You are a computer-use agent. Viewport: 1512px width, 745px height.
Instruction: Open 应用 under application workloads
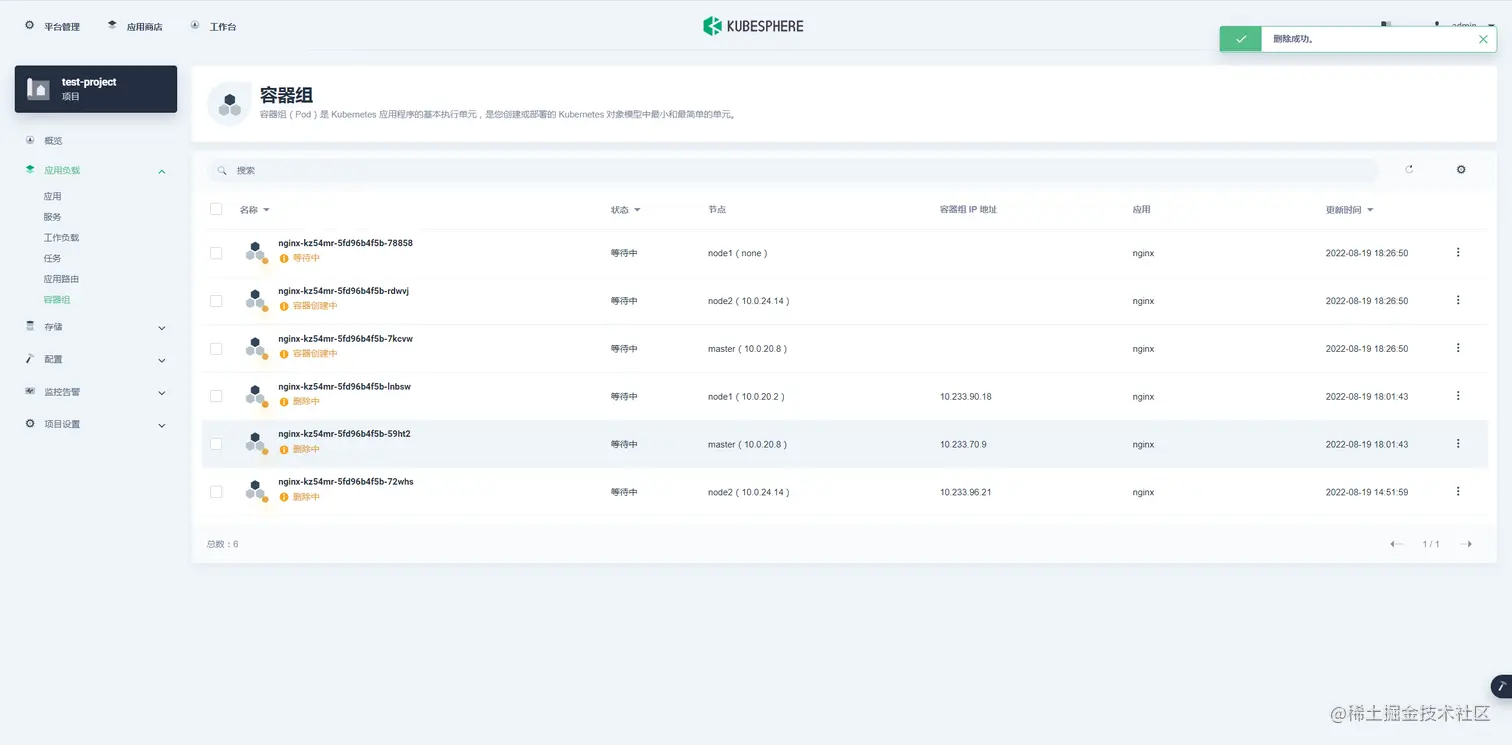[52, 196]
